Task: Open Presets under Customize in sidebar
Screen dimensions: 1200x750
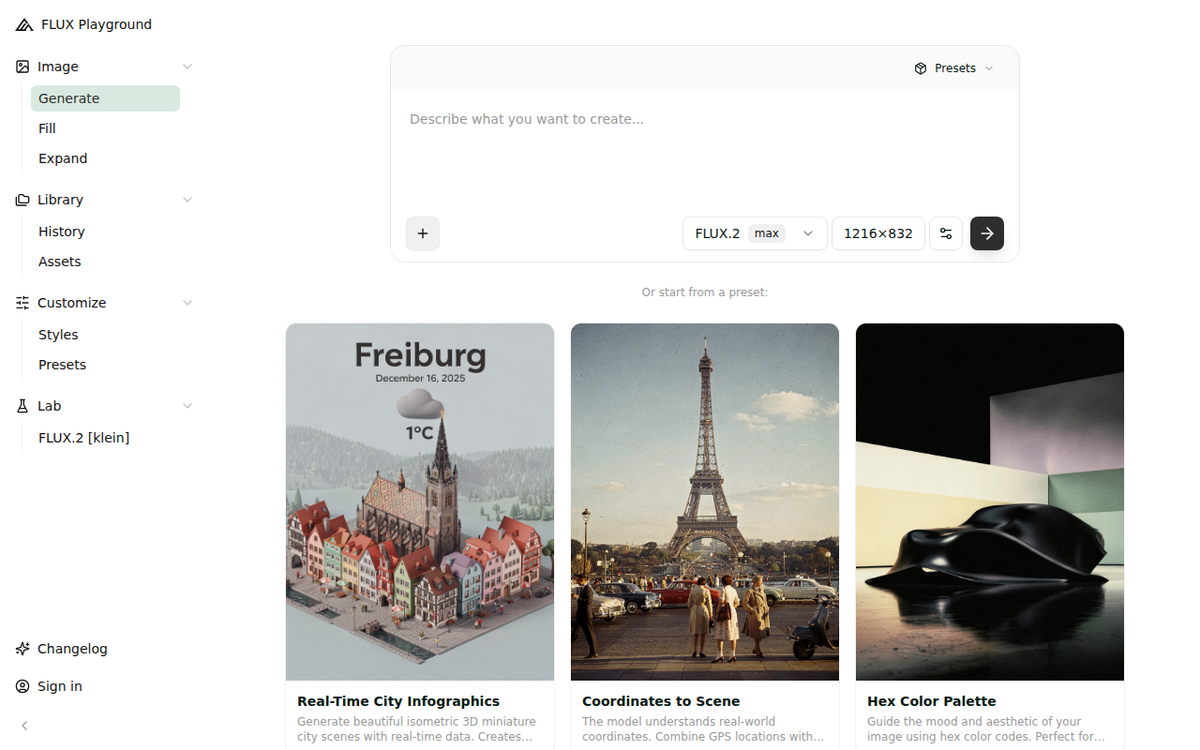Action: (105, 364)
